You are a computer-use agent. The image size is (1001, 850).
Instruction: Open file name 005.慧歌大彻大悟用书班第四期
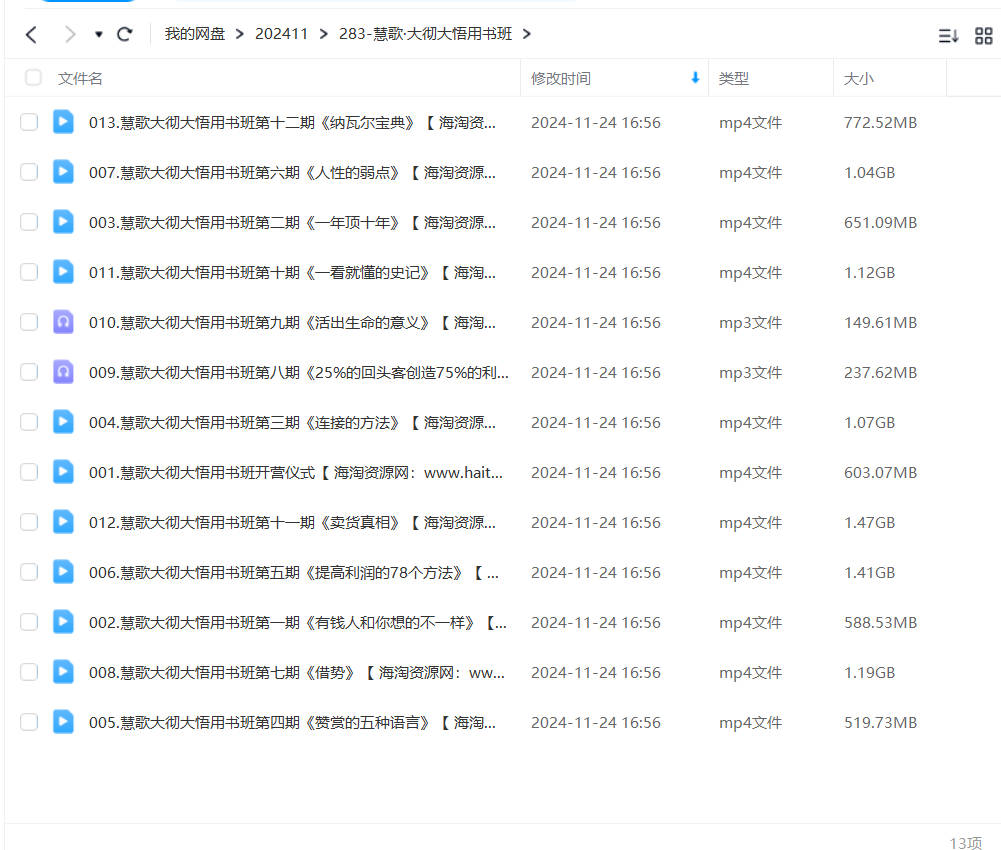(x=292, y=723)
